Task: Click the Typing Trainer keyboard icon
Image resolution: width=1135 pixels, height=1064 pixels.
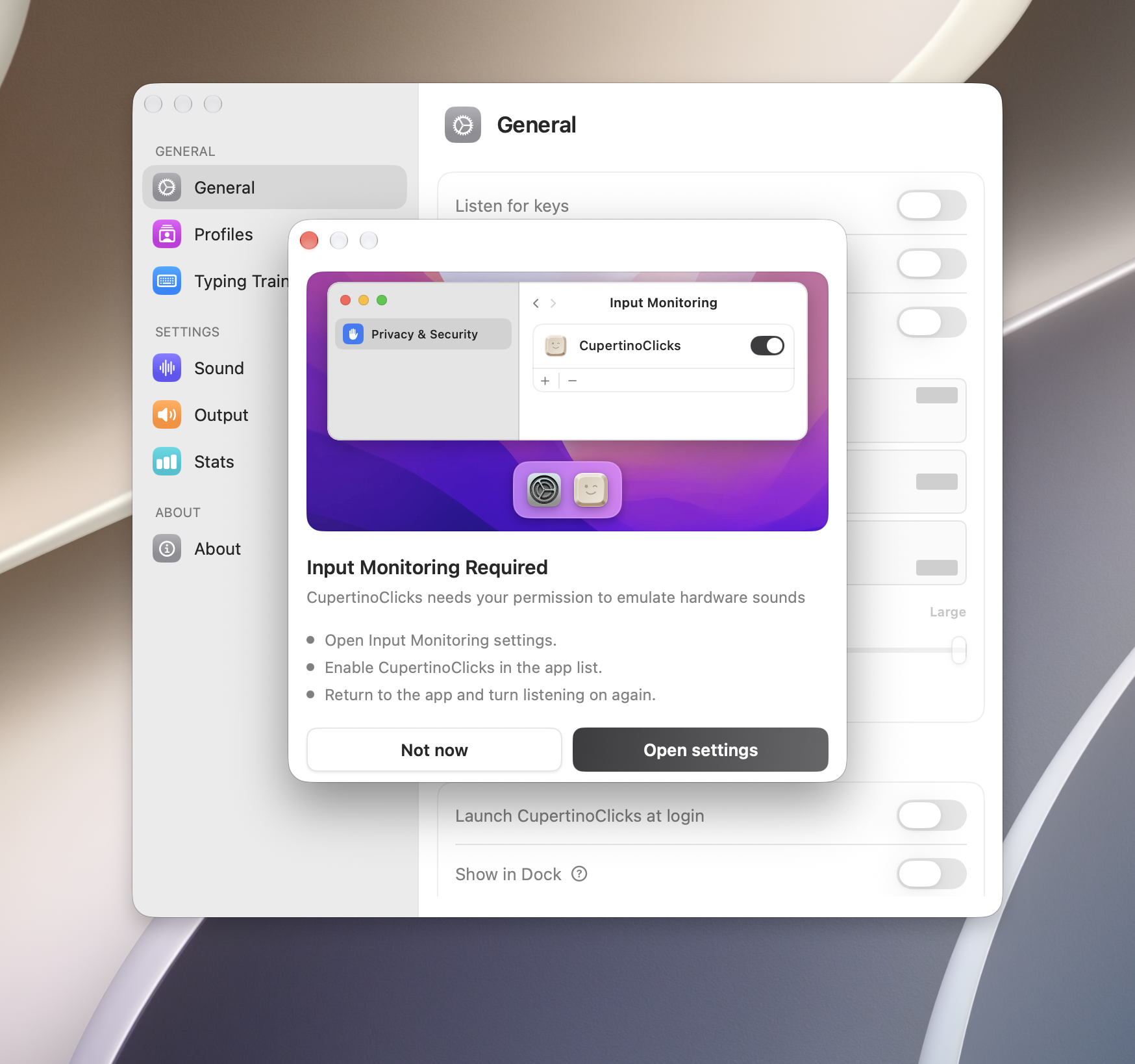Action: click(x=167, y=281)
